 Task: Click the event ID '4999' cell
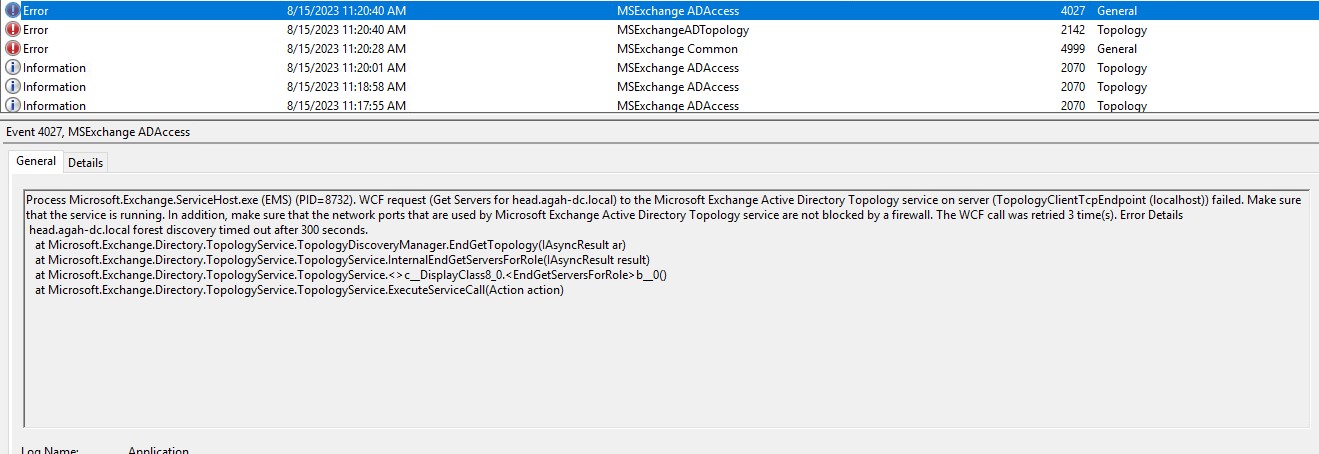tap(1072, 49)
